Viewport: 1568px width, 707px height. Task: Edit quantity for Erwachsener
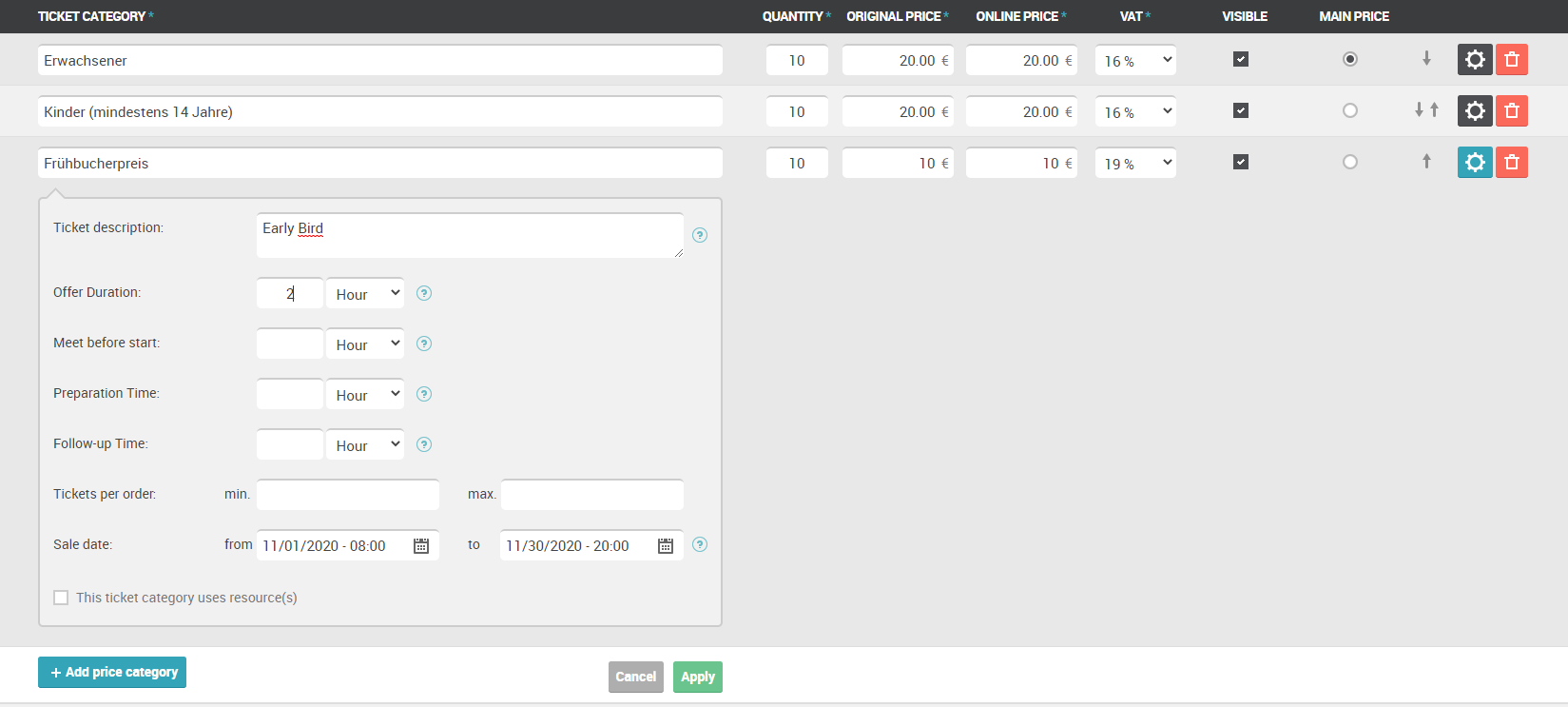(x=797, y=60)
